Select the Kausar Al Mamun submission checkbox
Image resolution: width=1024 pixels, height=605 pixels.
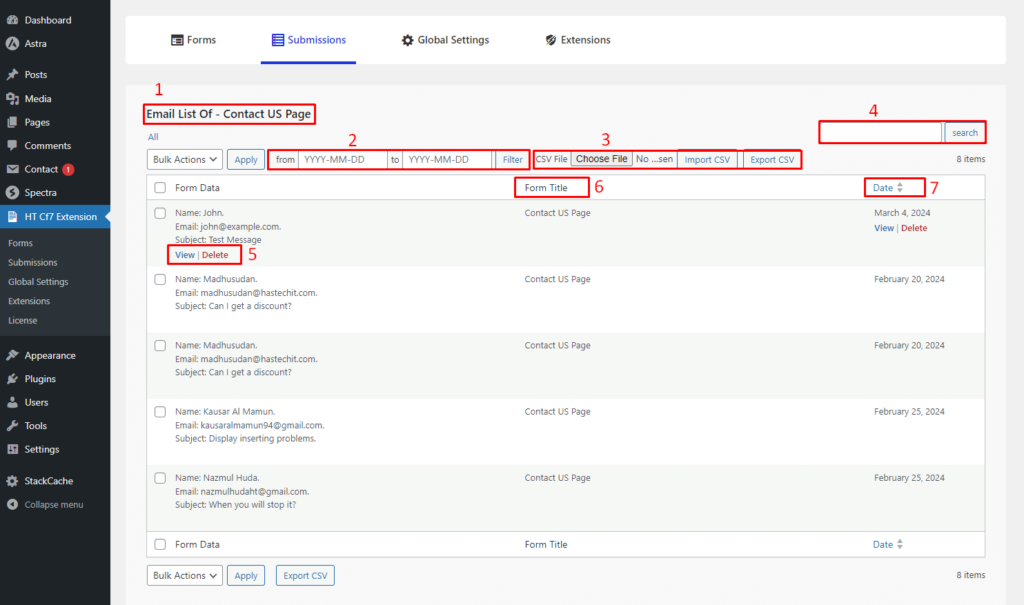coord(160,412)
